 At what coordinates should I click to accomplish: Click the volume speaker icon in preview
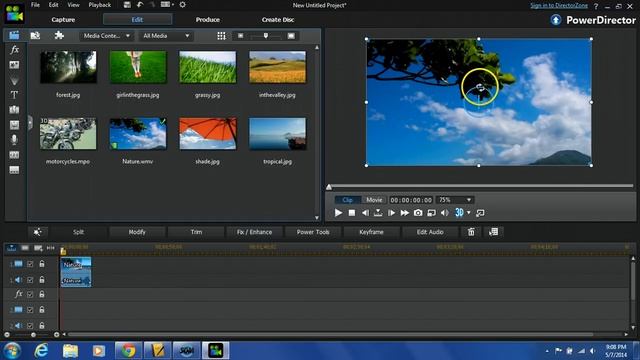click(x=444, y=213)
